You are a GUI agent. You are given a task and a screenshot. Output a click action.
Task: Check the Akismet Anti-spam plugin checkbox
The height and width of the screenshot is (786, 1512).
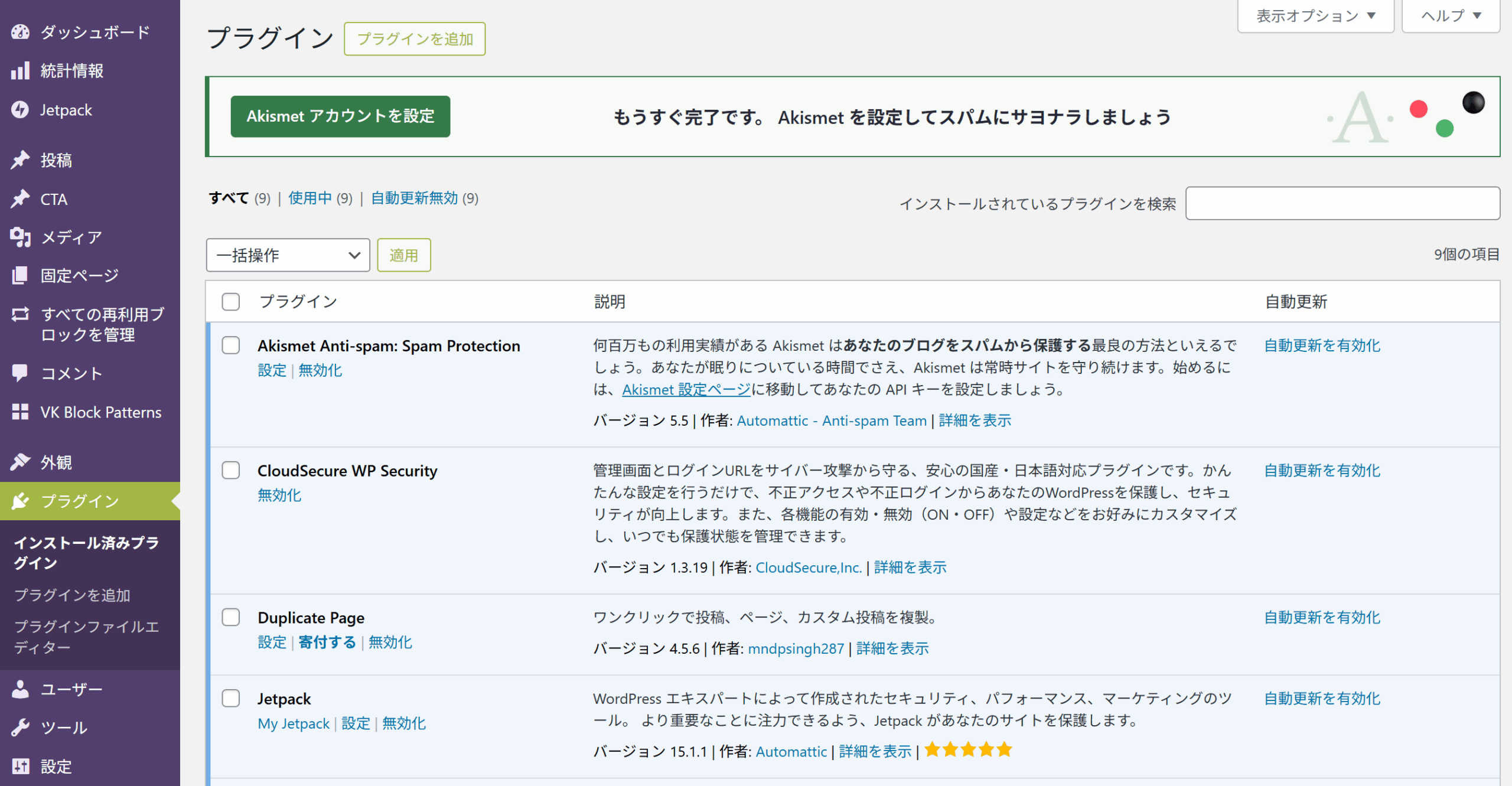pyautogui.click(x=230, y=345)
